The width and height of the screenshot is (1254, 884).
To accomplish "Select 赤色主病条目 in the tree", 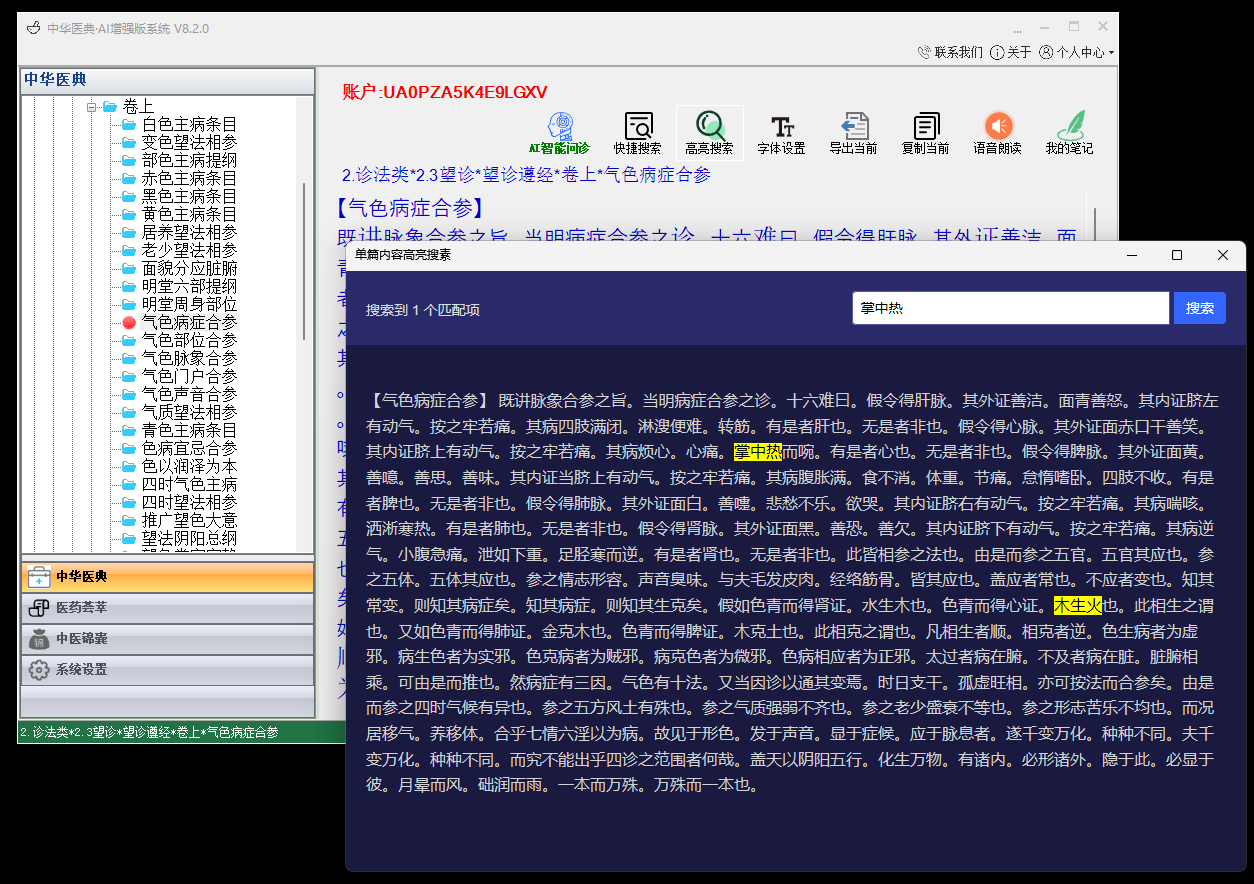I will tap(189, 178).
